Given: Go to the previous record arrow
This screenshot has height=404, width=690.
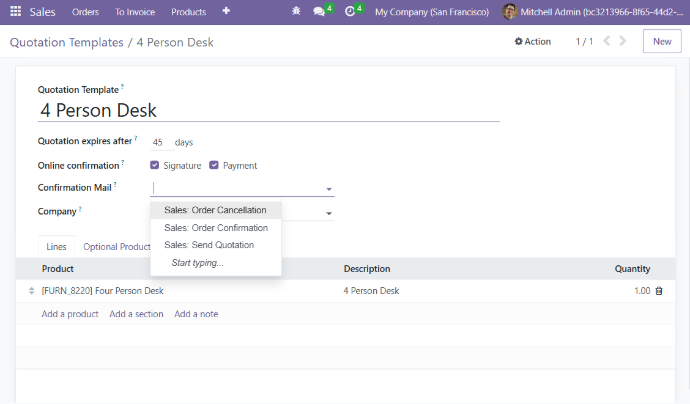Looking at the screenshot, I should [x=605, y=42].
